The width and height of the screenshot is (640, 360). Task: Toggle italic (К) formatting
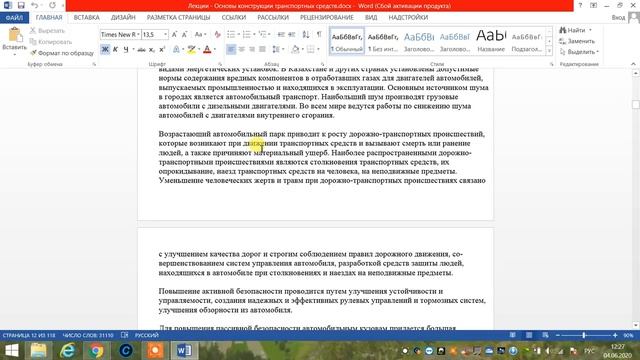116,49
